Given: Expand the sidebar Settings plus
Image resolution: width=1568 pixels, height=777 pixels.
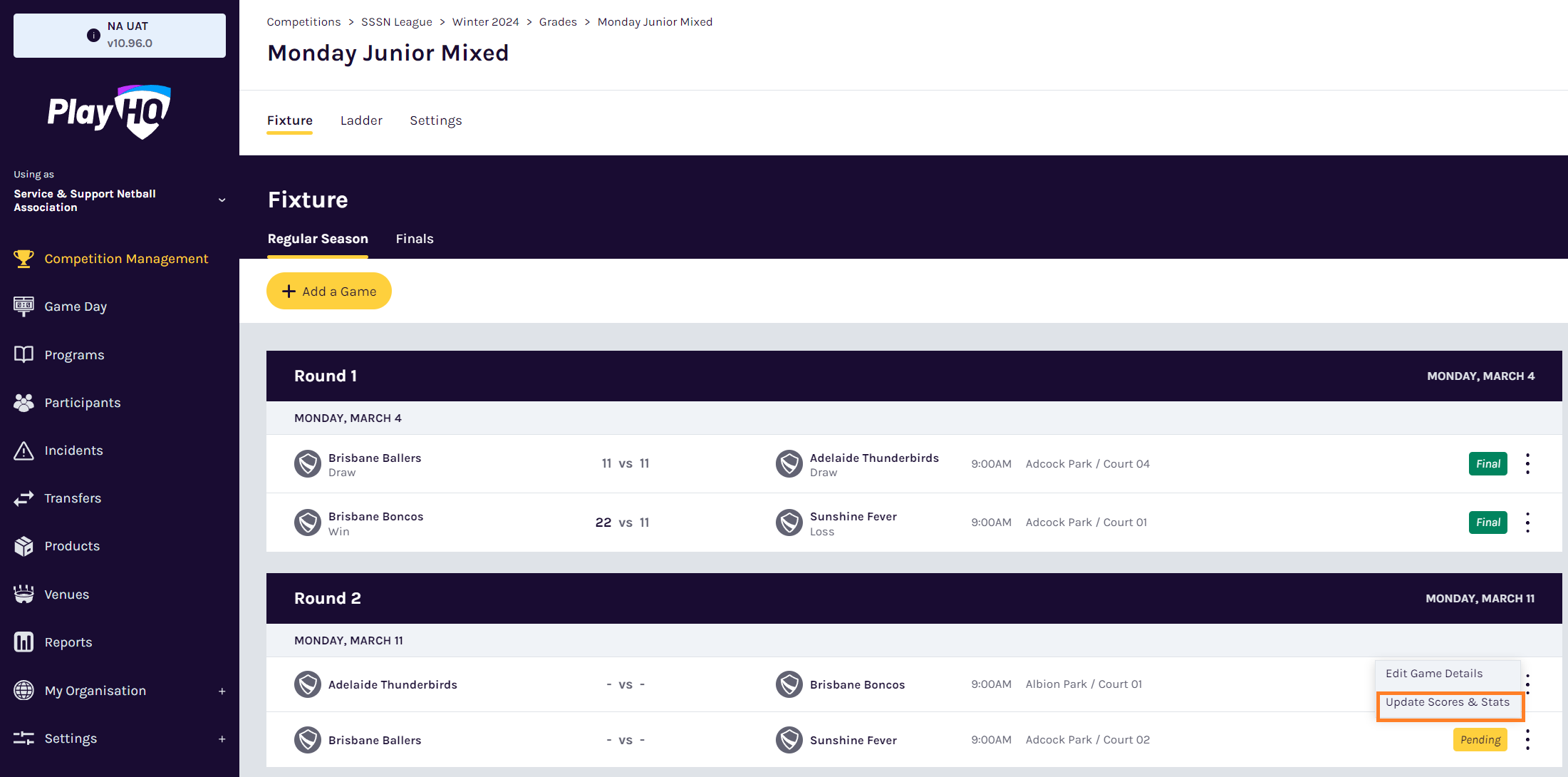Looking at the screenshot, I should tap(222, 739).
